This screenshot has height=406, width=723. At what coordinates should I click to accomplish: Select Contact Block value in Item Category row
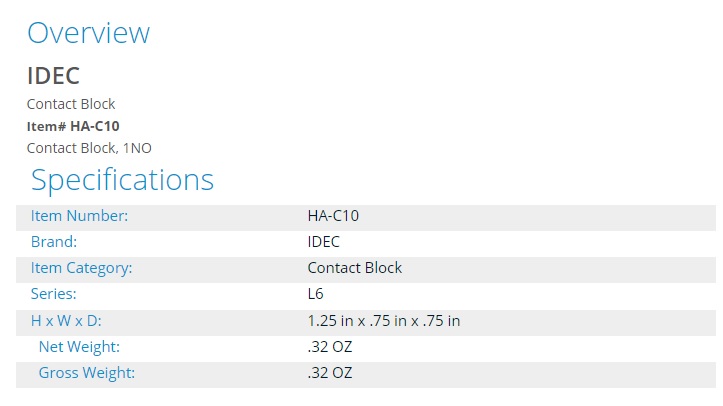tap(355, 268)
